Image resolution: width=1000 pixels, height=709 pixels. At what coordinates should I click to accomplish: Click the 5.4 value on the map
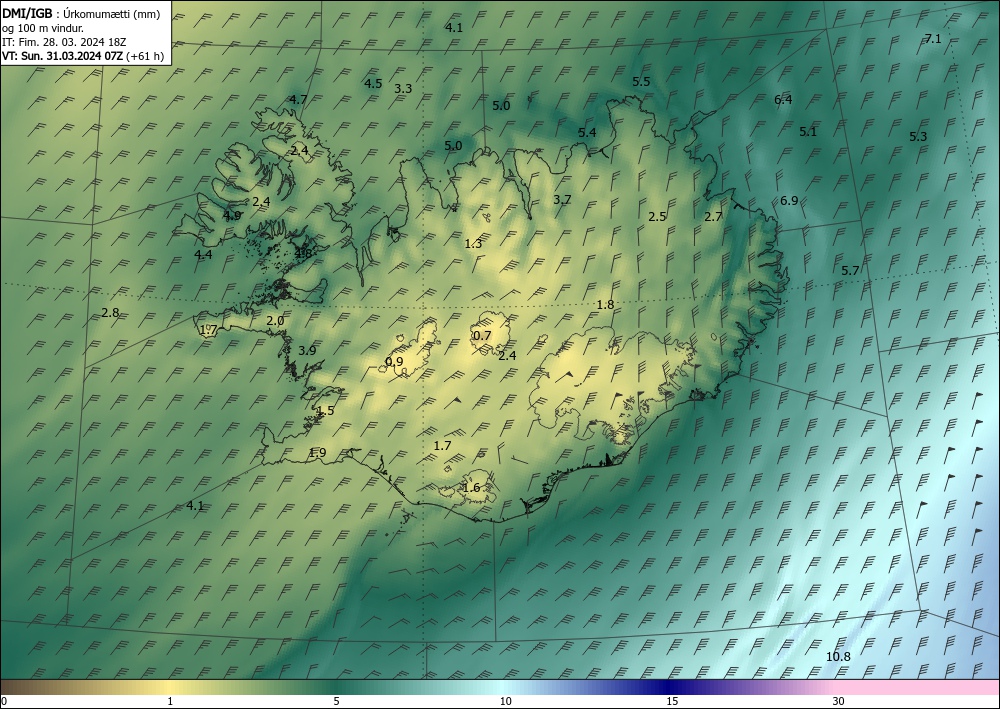(x=587, y=133)
